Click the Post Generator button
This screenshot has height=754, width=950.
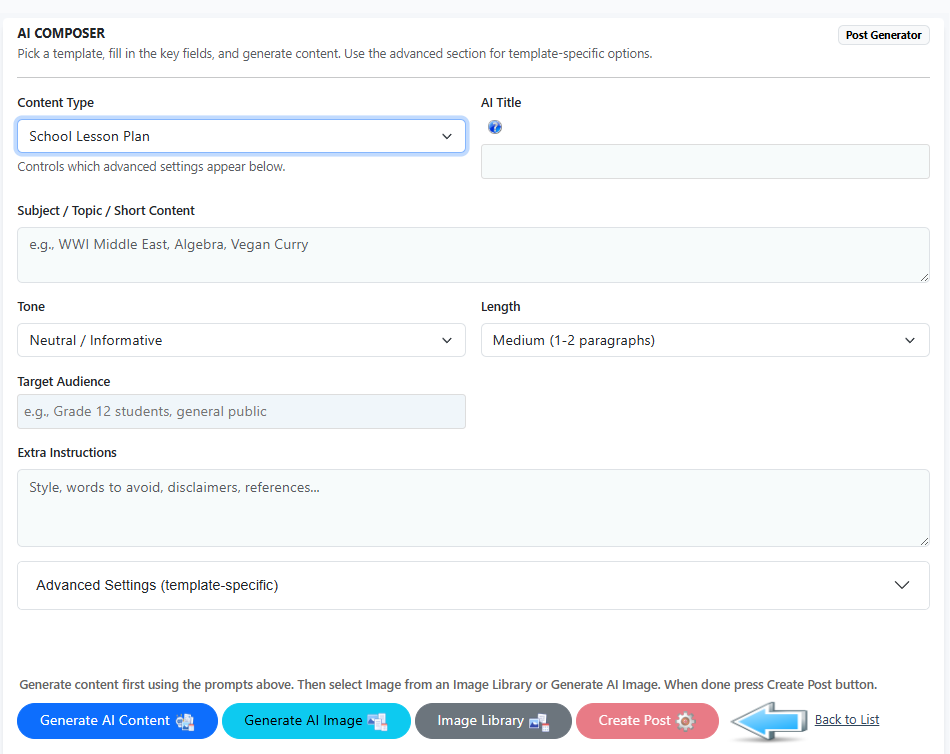tap(883, 35)
